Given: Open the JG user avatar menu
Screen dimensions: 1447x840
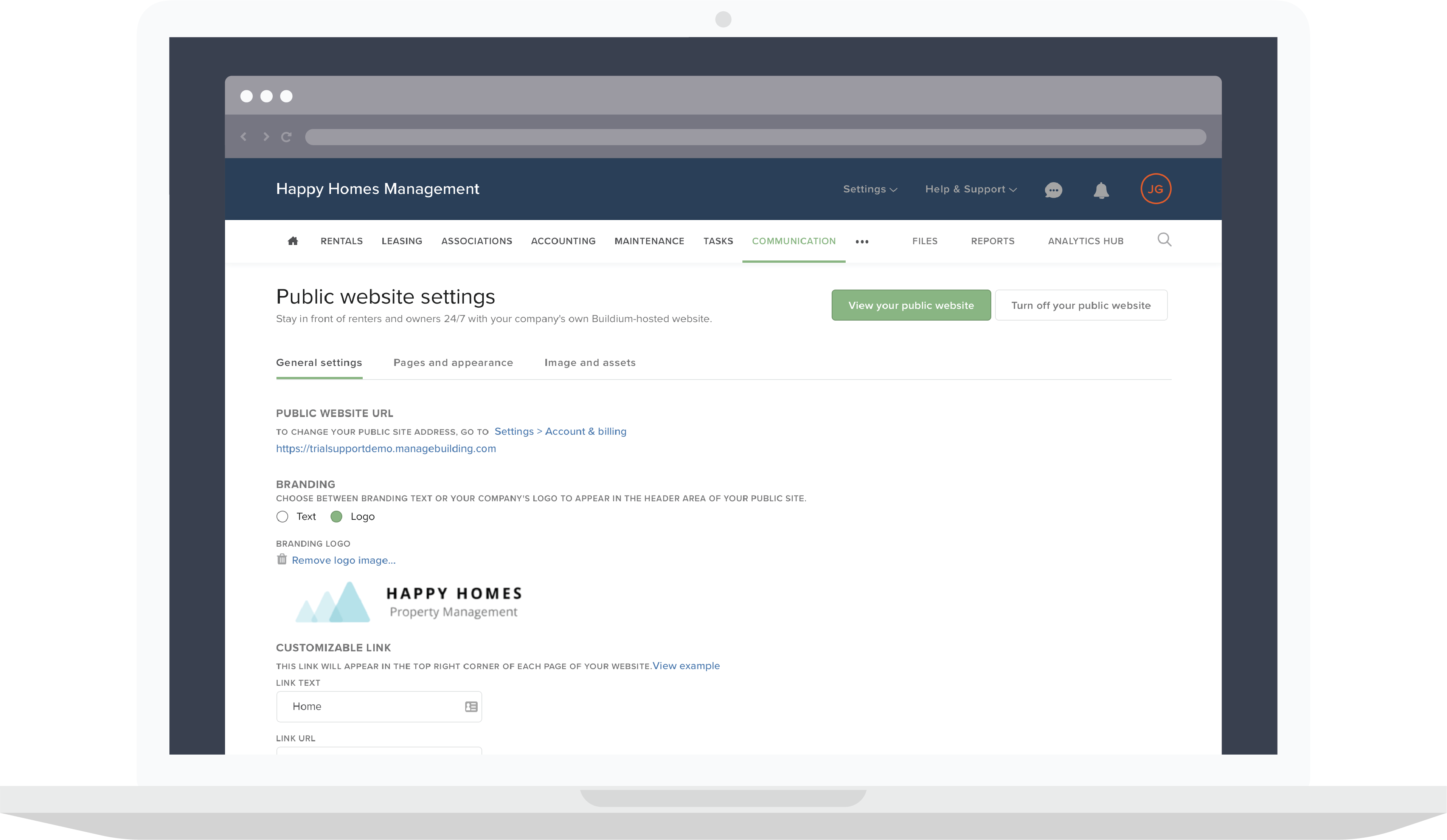Looking at the screenshot, I should (1155, 189).
